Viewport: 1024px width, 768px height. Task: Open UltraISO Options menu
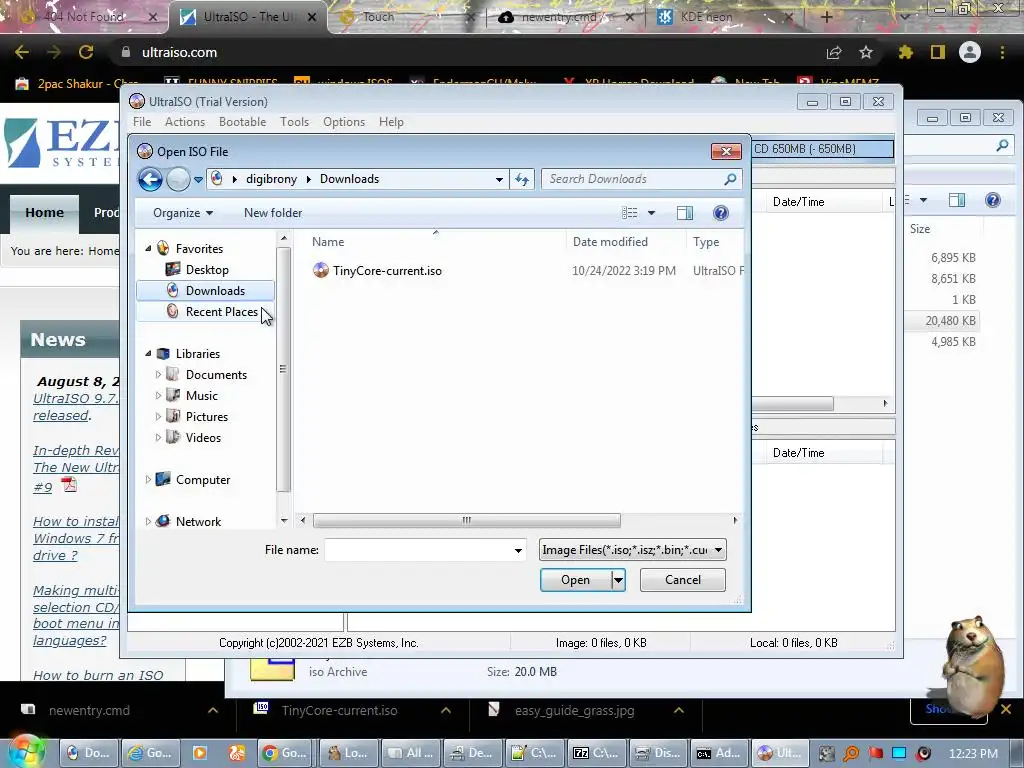click(344, 122)
